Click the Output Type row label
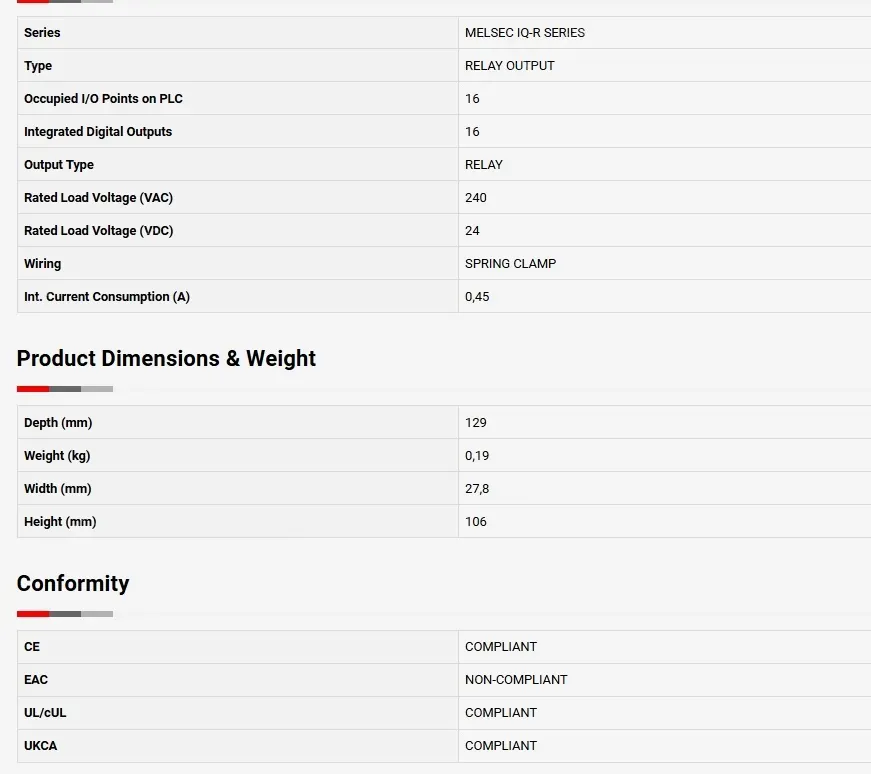 [59, 165]
